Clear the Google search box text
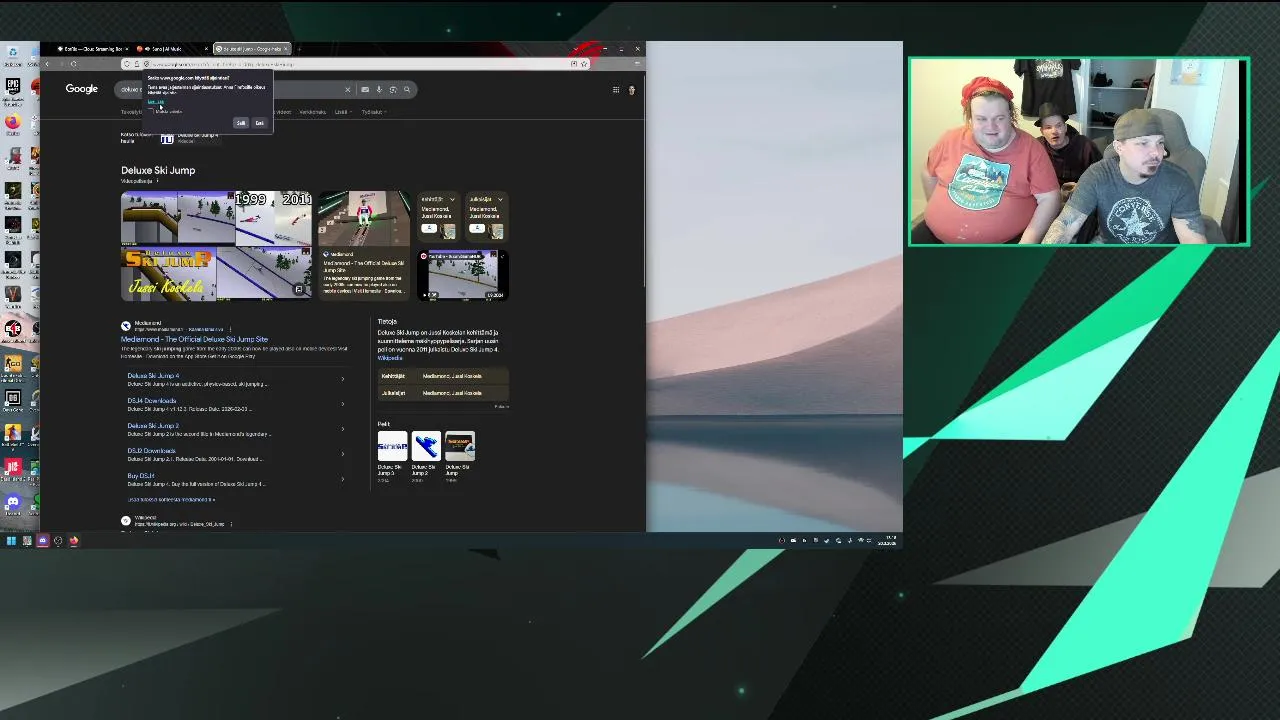This screenshot has height=720, width=1280. point(348,90)
